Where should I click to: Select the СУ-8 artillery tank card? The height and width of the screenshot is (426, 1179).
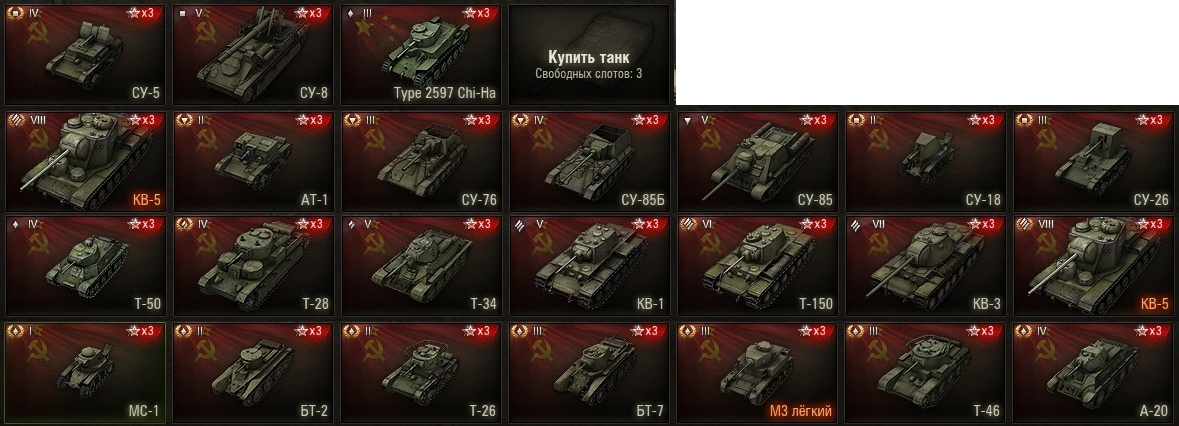(x=253, y=54)
